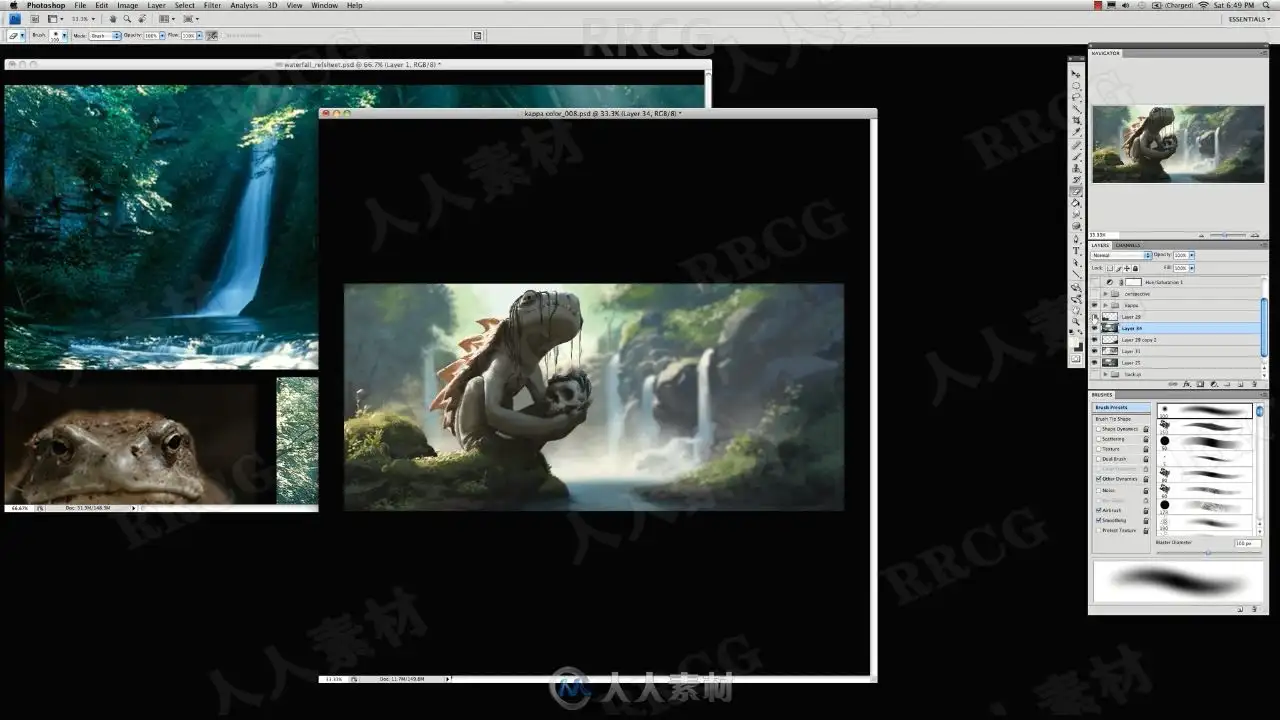The image size is (1280, 720).
Task: Delete brush using Brushes panel trash icon
Action: pos(1254,608)
